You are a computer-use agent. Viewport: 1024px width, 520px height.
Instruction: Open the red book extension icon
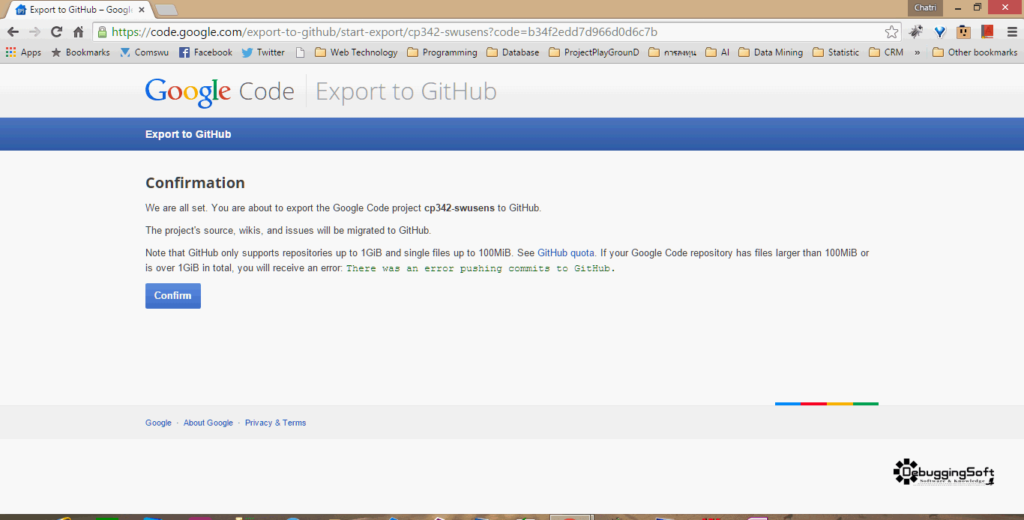[x=987, y=31]
